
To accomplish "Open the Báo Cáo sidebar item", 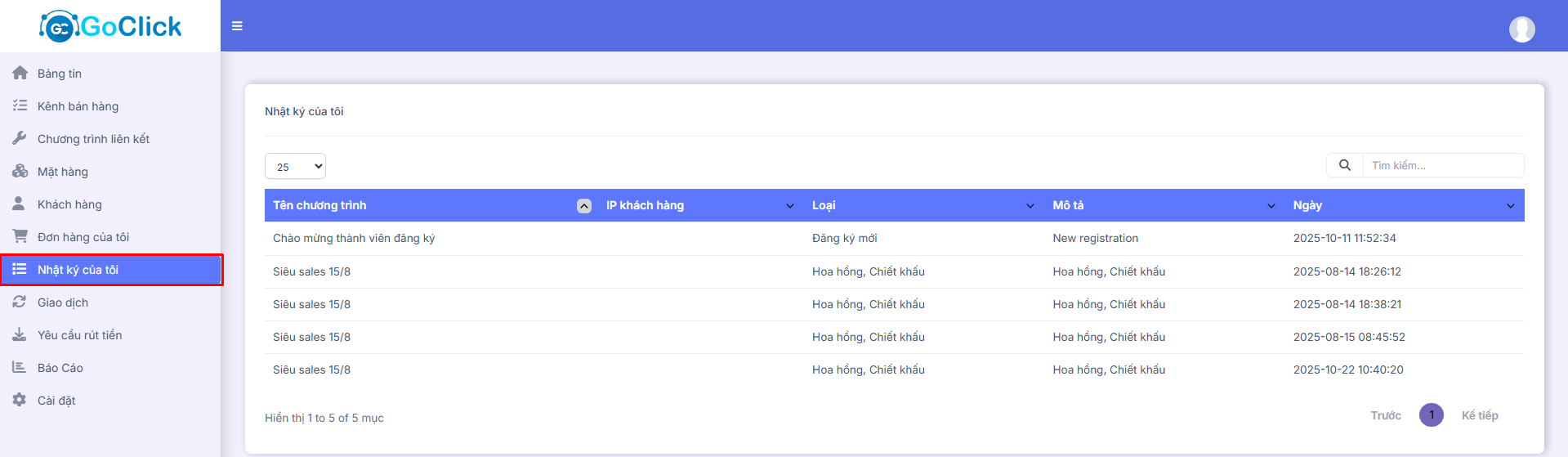I will [x=60, y=368].
